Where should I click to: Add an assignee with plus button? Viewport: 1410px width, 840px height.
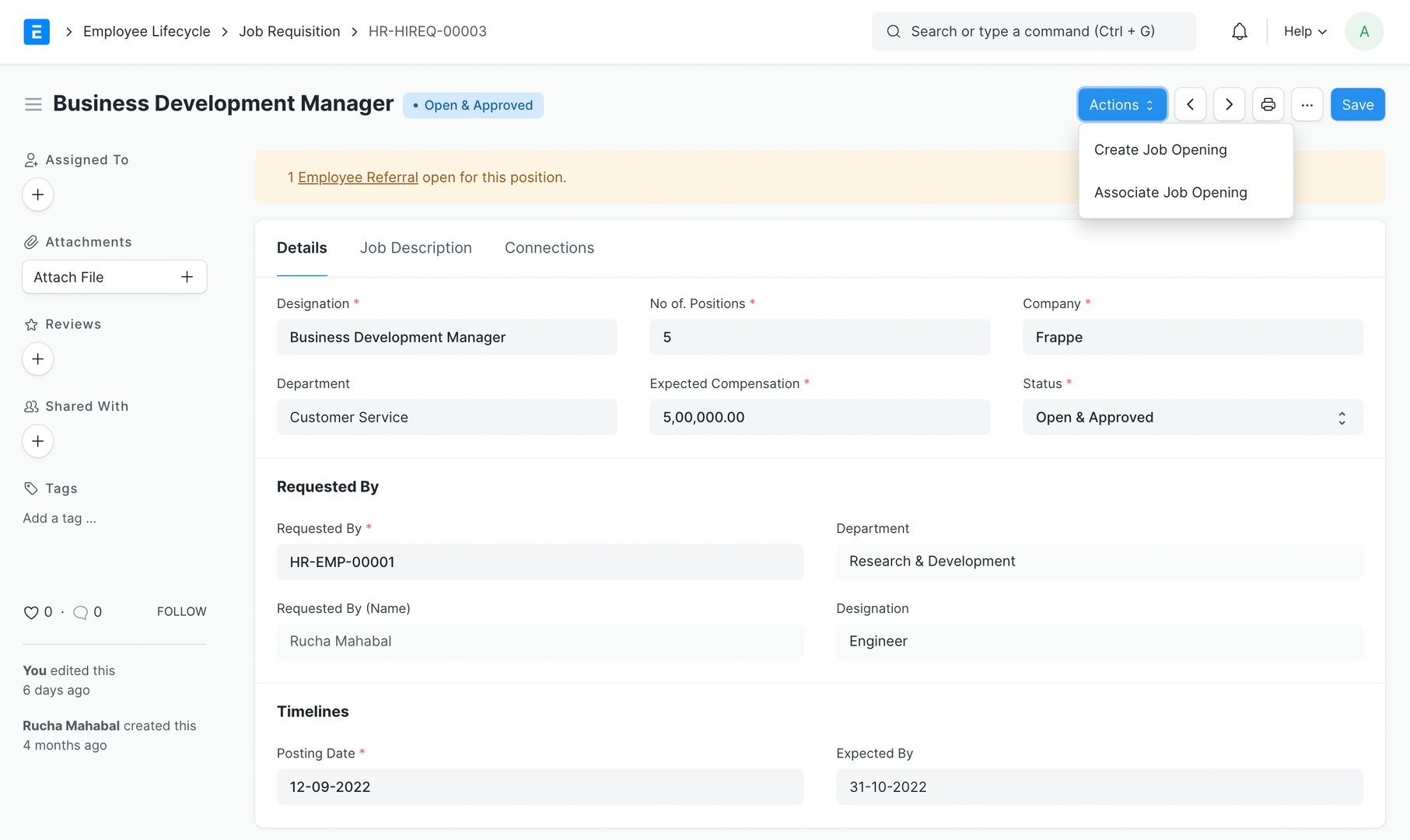37,194
